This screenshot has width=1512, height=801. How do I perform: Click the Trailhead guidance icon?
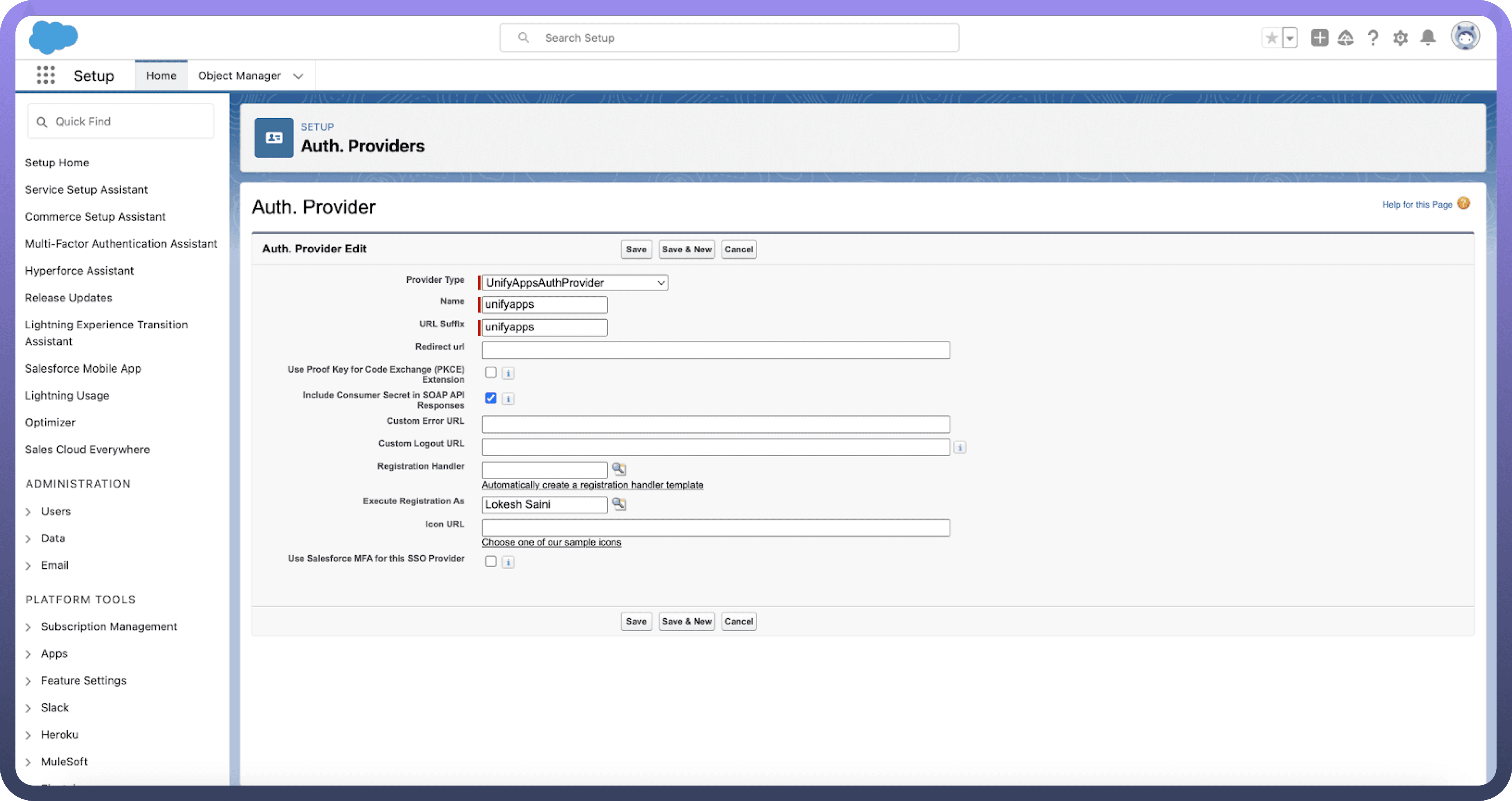(1345, 38)
